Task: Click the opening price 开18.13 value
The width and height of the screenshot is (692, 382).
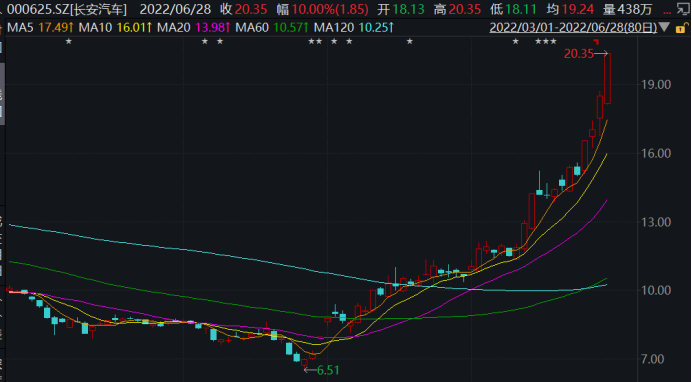Action: (x=400, y=9)
